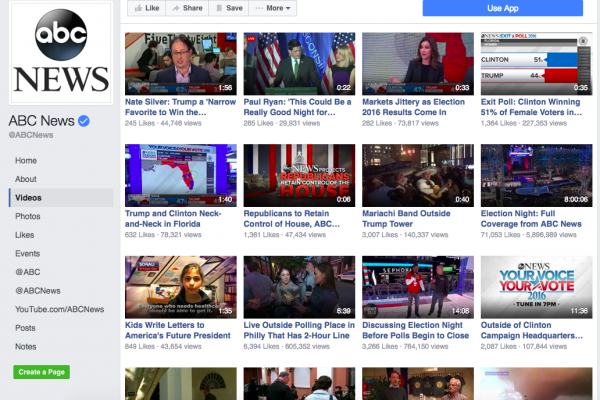Play the Markets Jittery video thumbnail
Viewport: 600px width, 400px height.
[x=418, y=64]
